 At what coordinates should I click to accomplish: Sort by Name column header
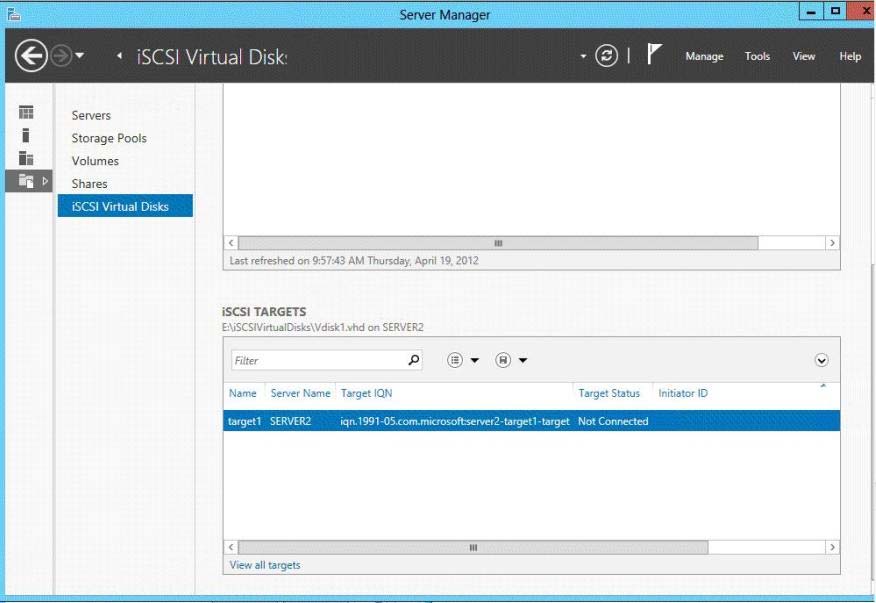(x=242, y=393)
